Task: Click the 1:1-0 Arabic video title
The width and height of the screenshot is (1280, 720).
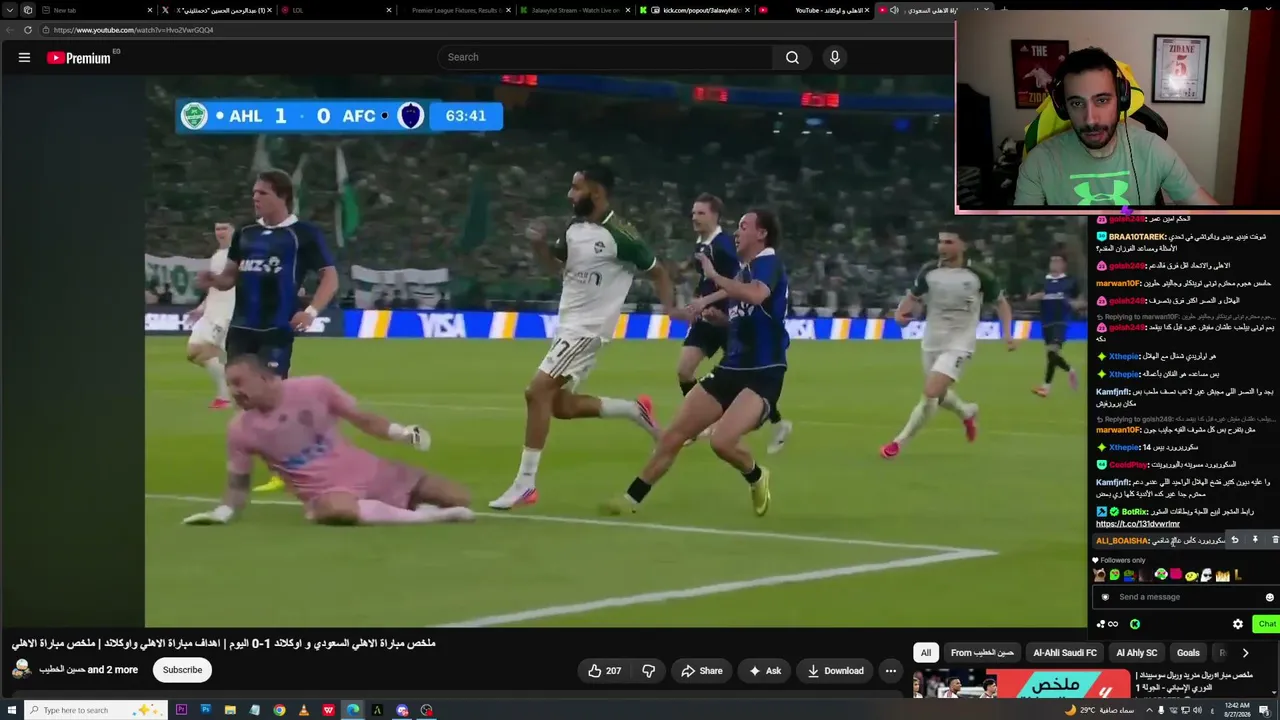Action: tap(224, 643)
